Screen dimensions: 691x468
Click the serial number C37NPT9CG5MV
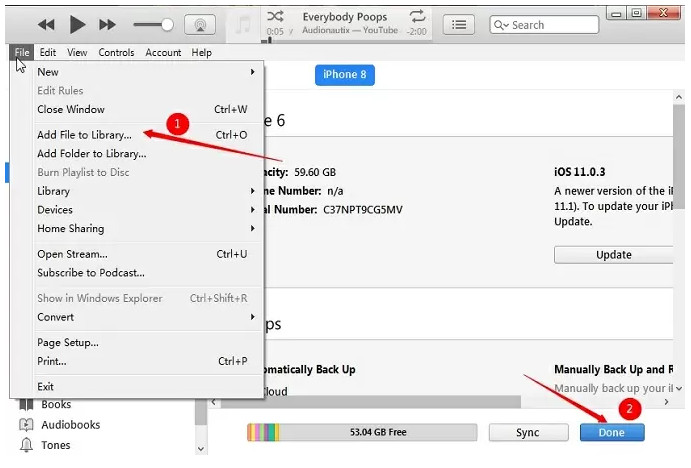pos(363,210)
